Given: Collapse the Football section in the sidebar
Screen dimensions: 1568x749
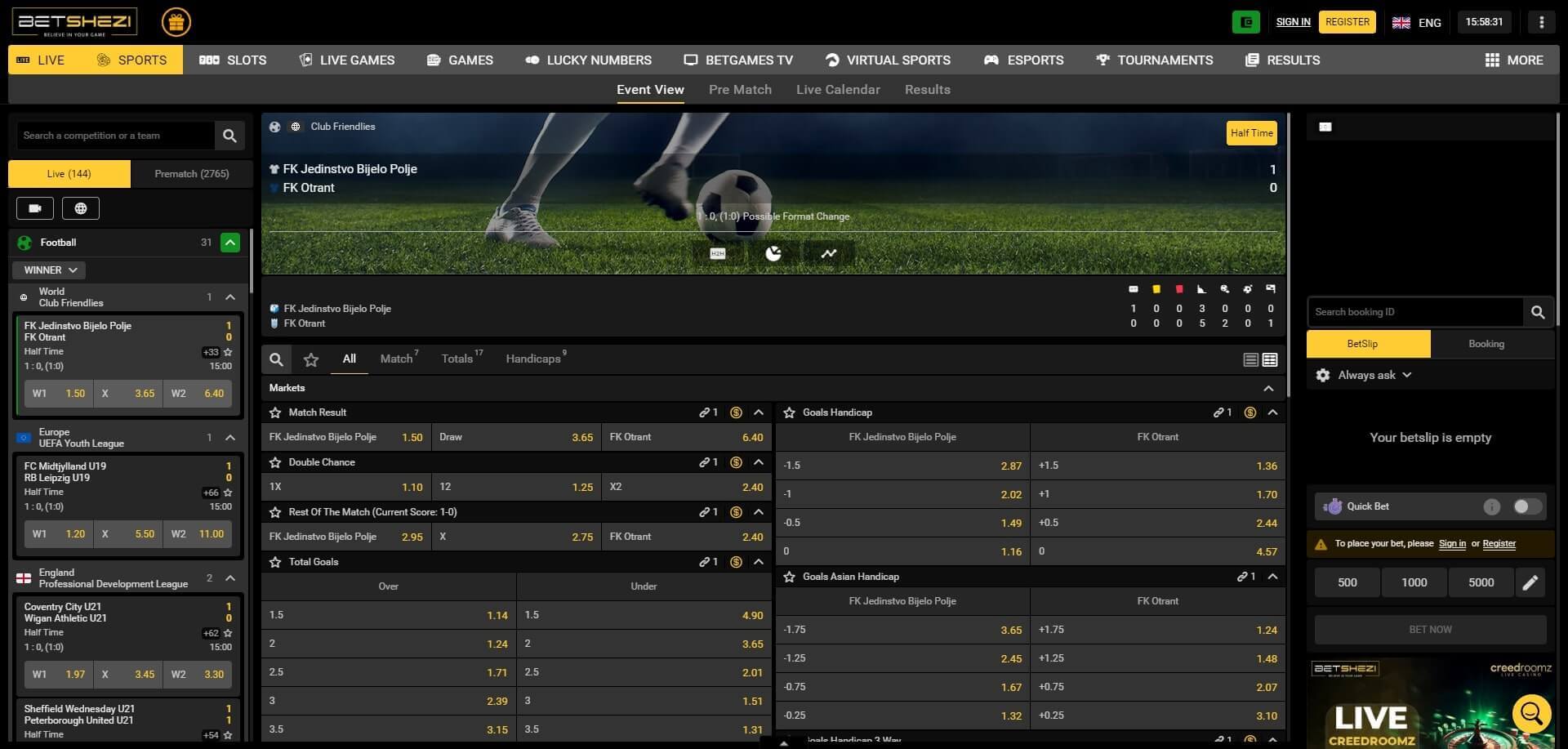Looking at the screenshot, I should 231,242.
